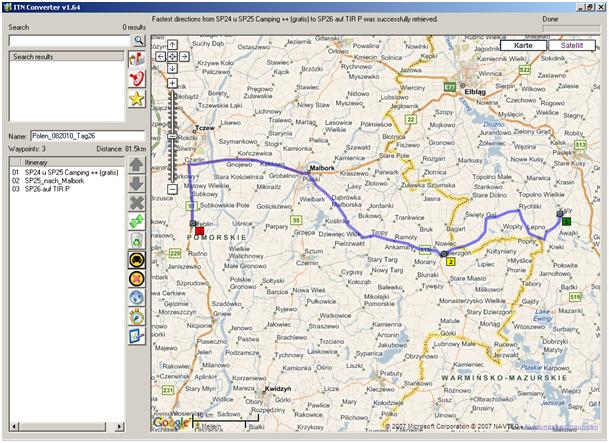Viewport: 609px width, 443px height.
Task: Click the Elbląg city label on map
Action: [475, 92]
